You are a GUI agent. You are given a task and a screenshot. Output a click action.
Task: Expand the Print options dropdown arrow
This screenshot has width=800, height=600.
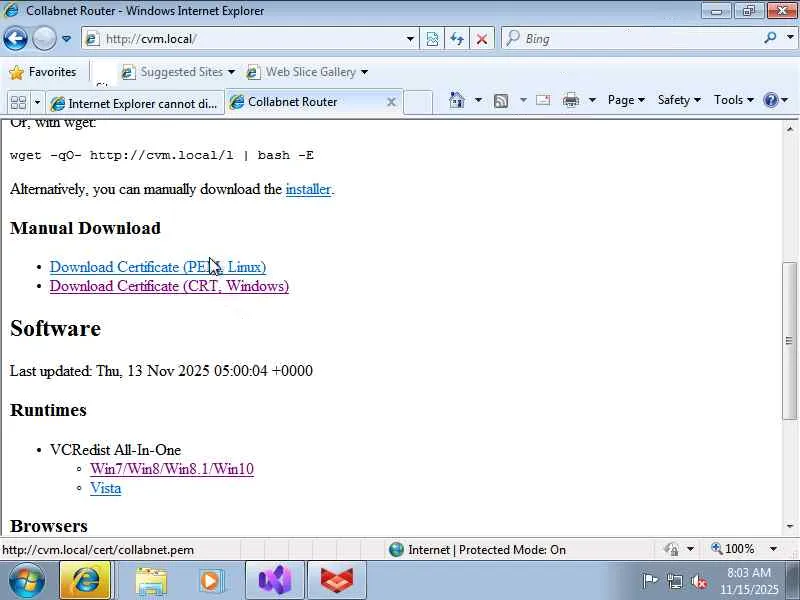click(x=592, y=100)
